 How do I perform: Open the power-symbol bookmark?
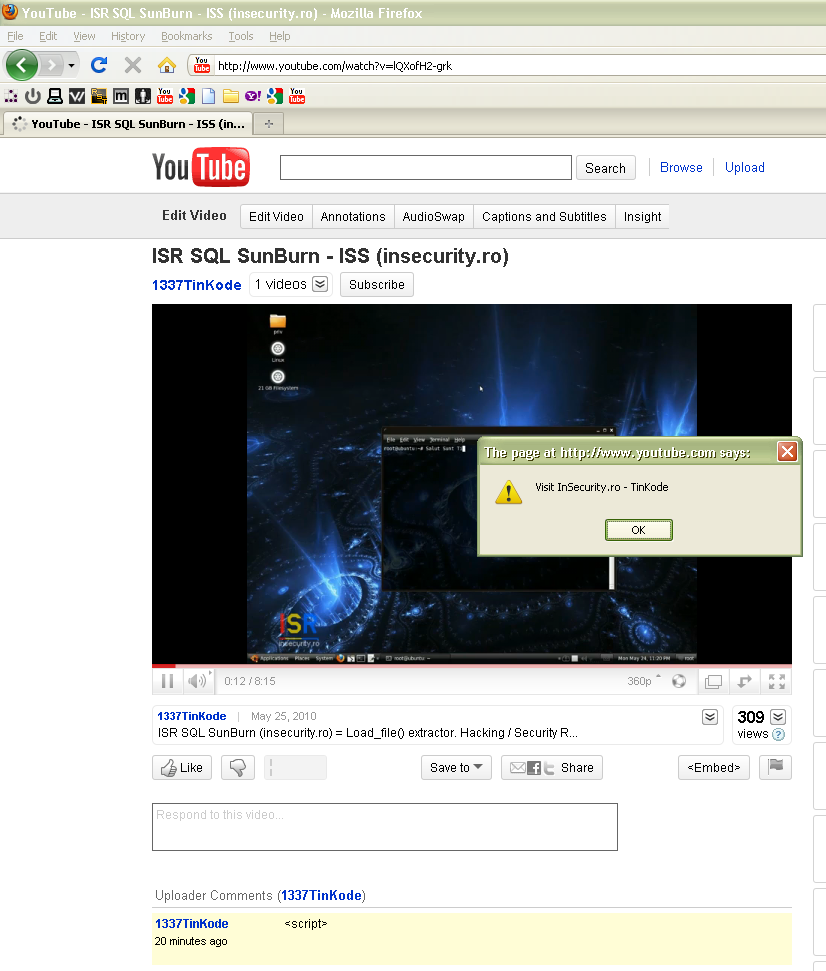(x=33, y=96)
